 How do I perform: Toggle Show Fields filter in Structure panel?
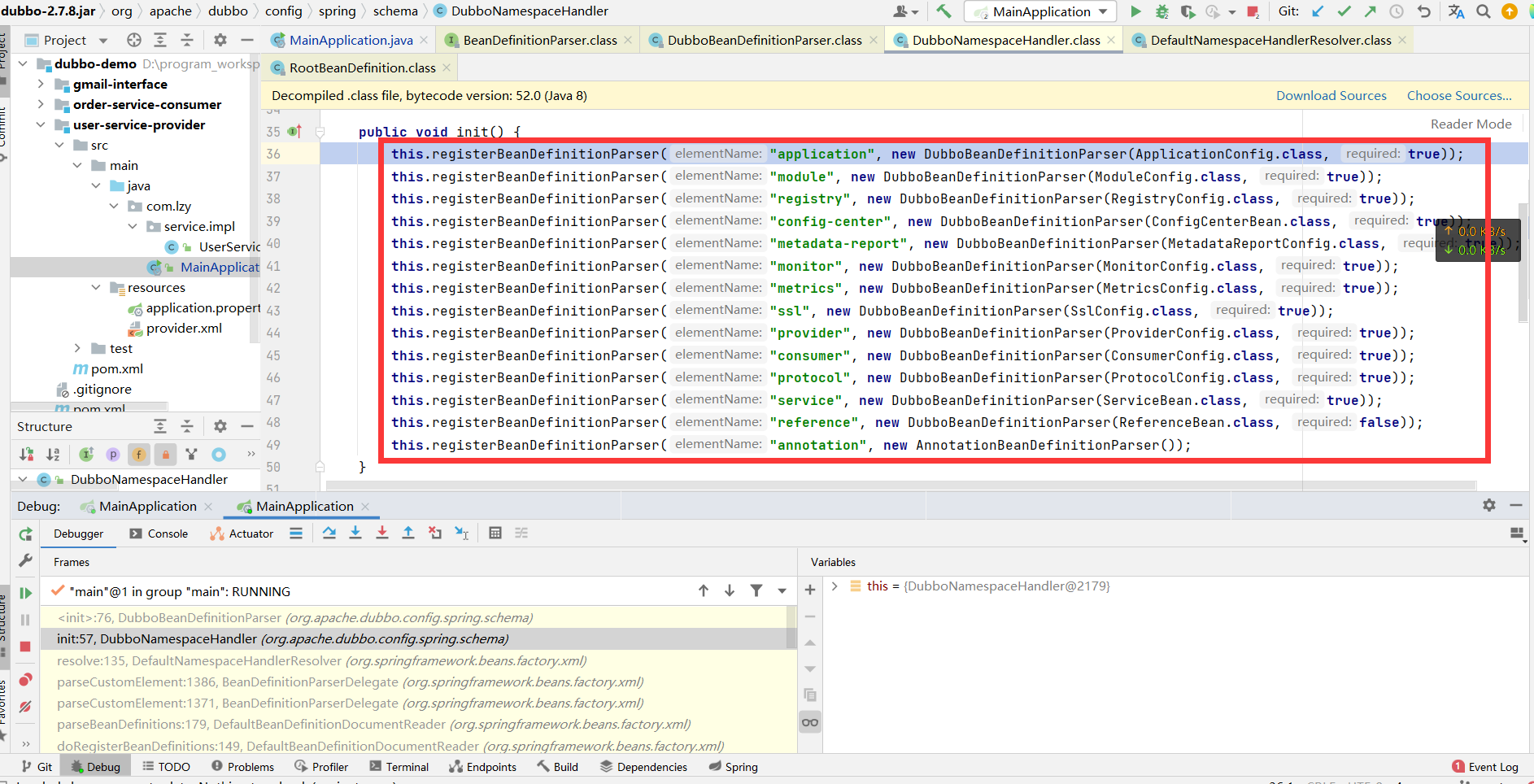click(139, 455)
